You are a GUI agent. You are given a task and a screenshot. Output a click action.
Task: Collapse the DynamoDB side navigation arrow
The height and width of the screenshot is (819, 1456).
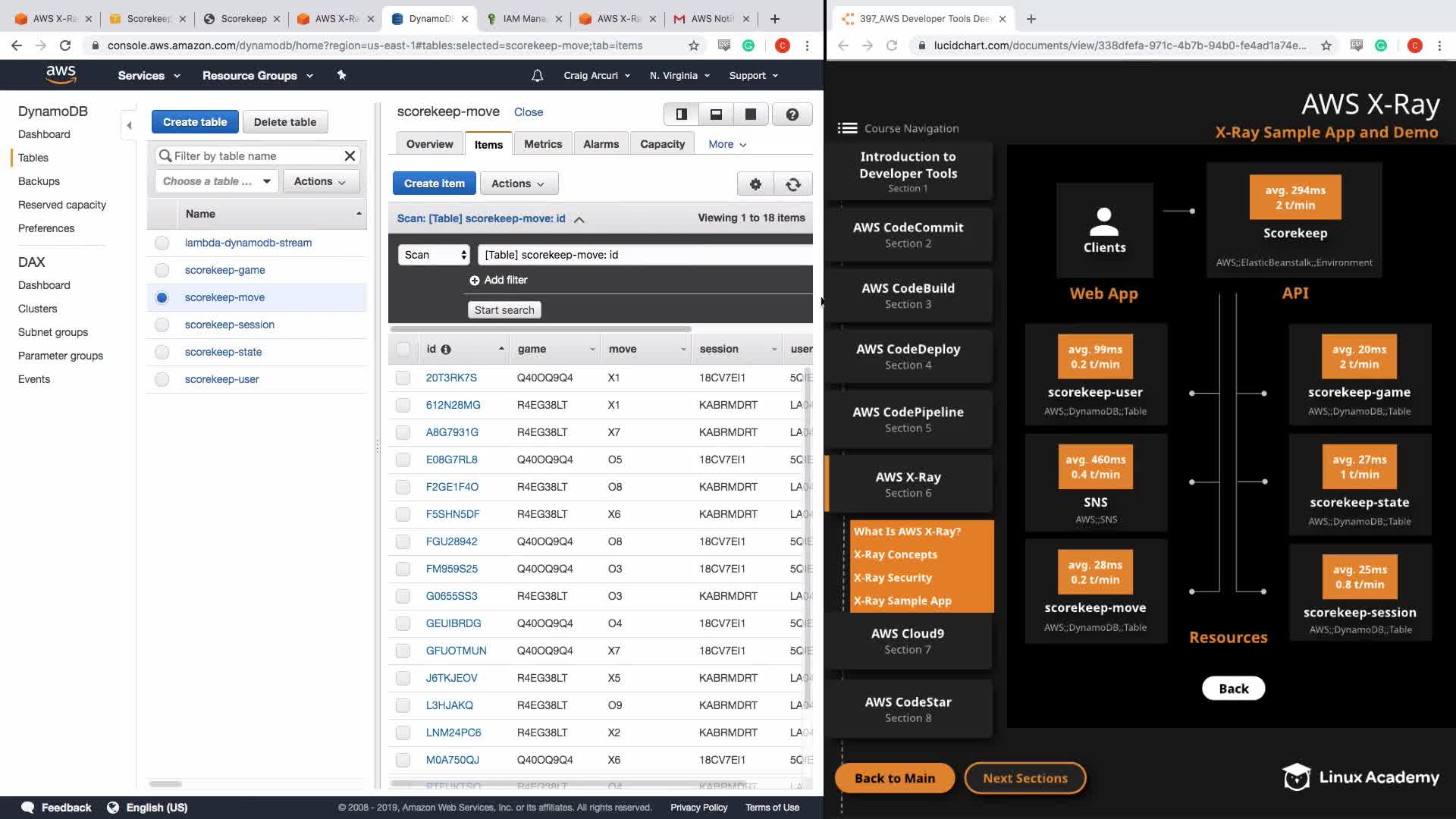129,125
